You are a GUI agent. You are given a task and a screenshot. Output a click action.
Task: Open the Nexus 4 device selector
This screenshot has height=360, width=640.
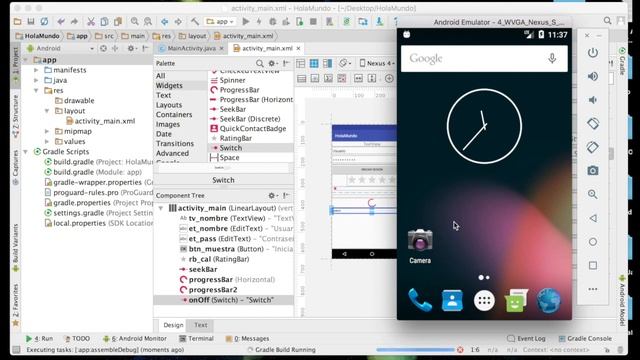(x=377, y=63)
